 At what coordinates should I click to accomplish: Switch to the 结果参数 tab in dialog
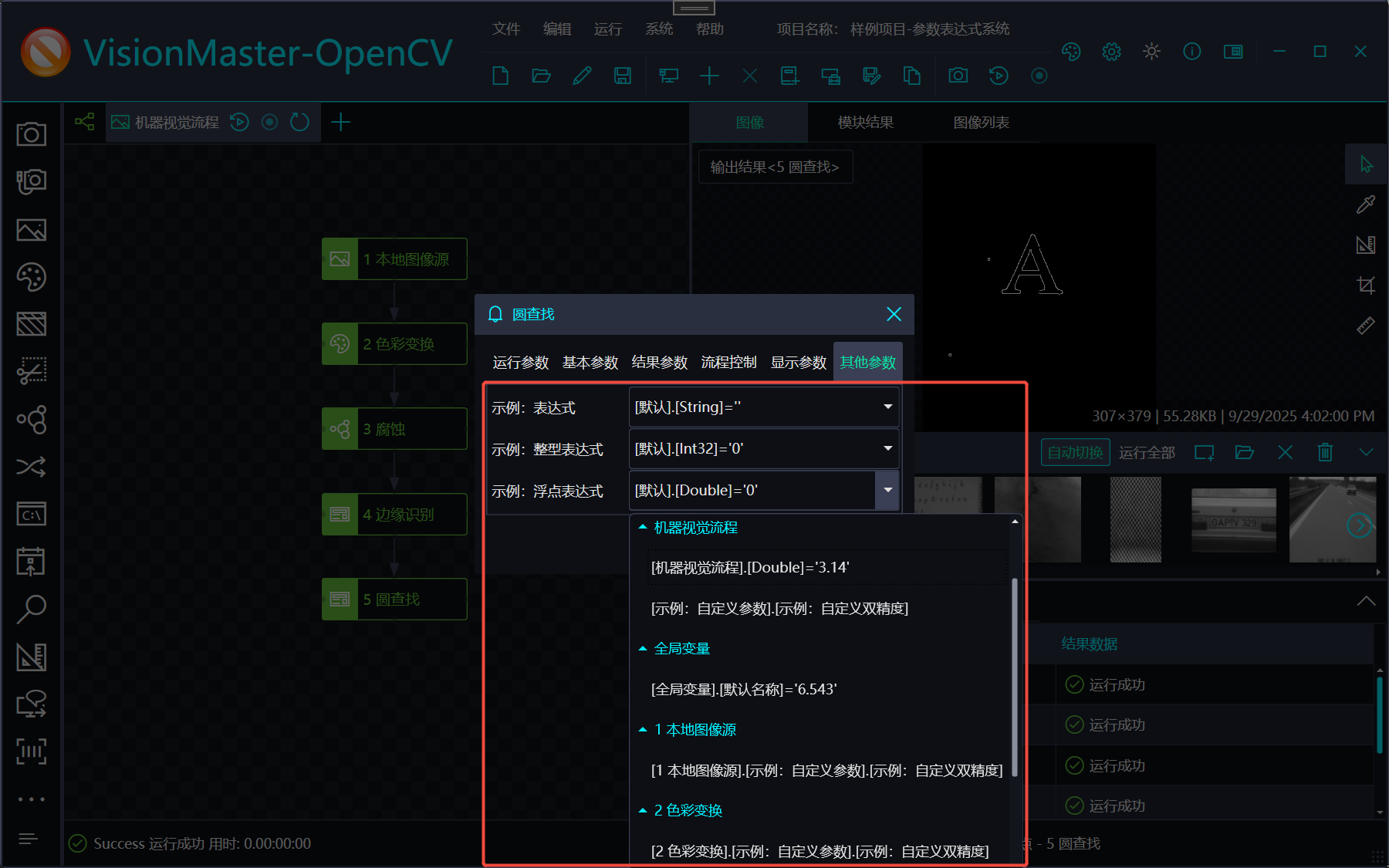click(660, 363)
